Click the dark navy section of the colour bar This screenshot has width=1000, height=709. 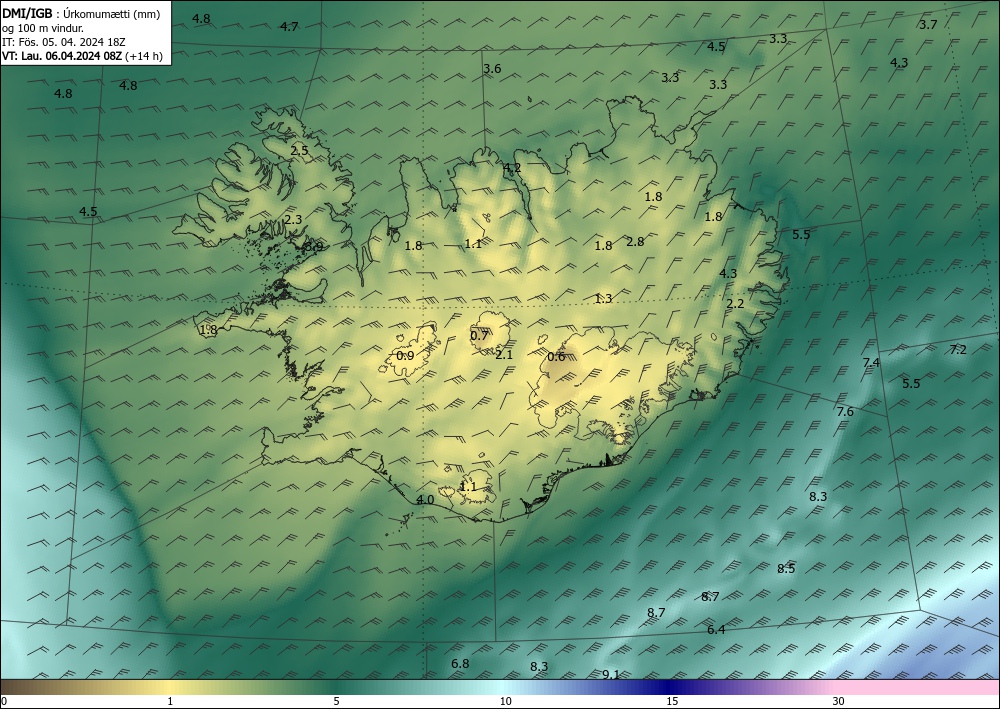coord(666,687)
